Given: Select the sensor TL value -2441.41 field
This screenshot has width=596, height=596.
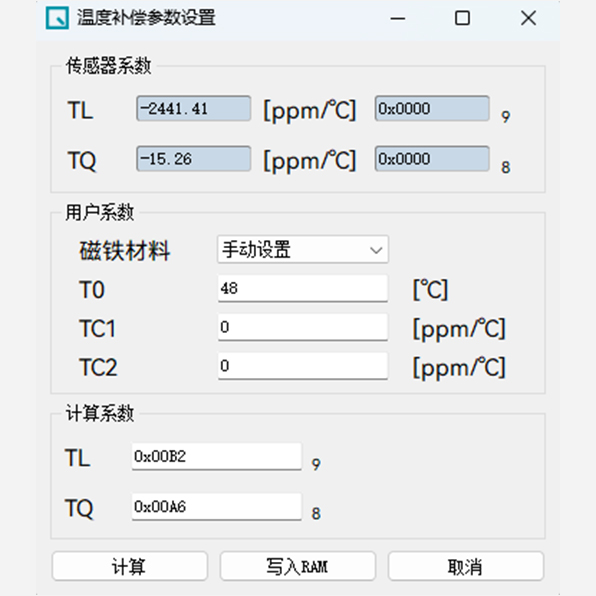Looking at the screenshot, I should click(194, 109).
